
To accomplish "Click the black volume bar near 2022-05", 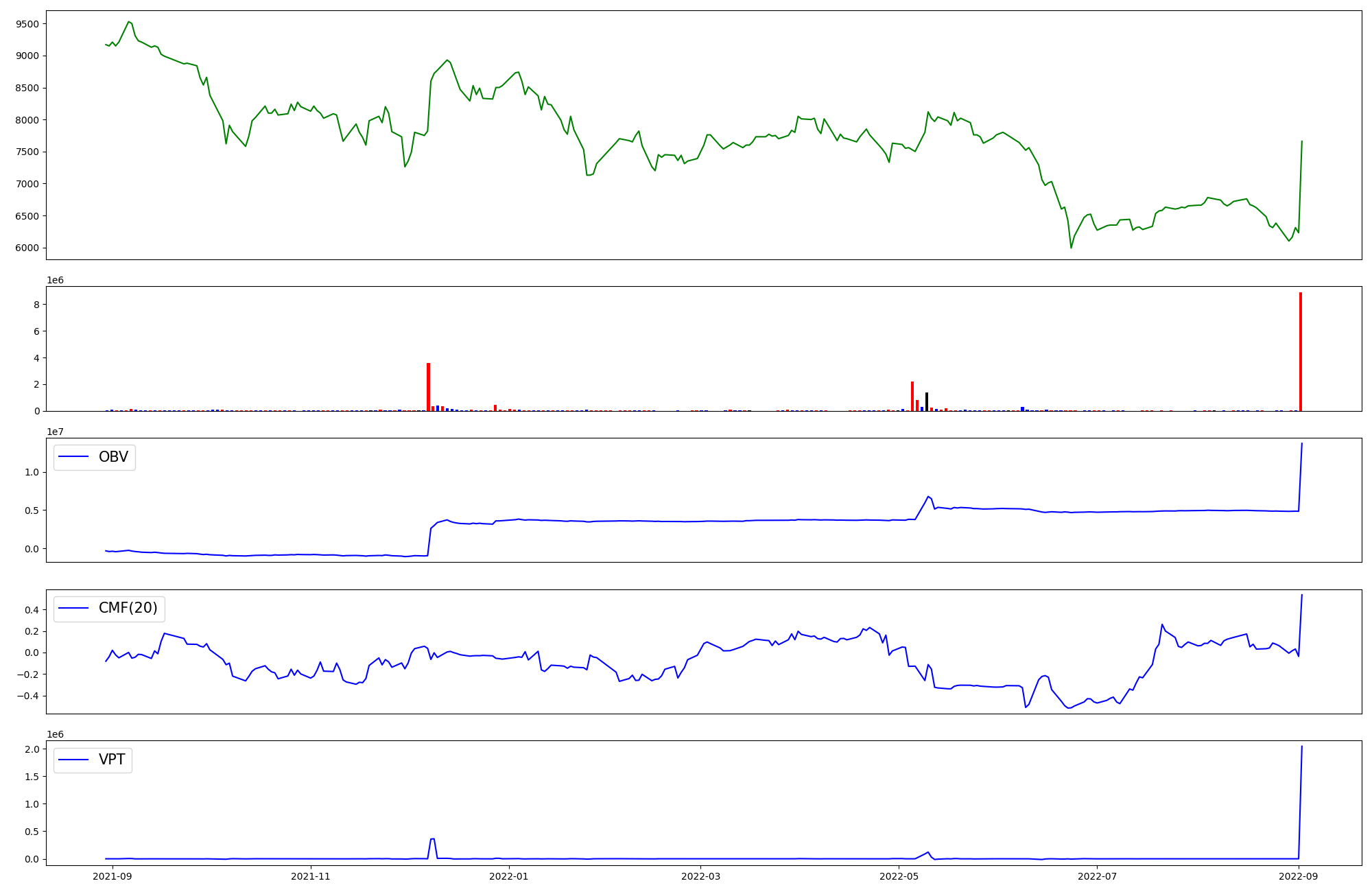I will [927, 402].
